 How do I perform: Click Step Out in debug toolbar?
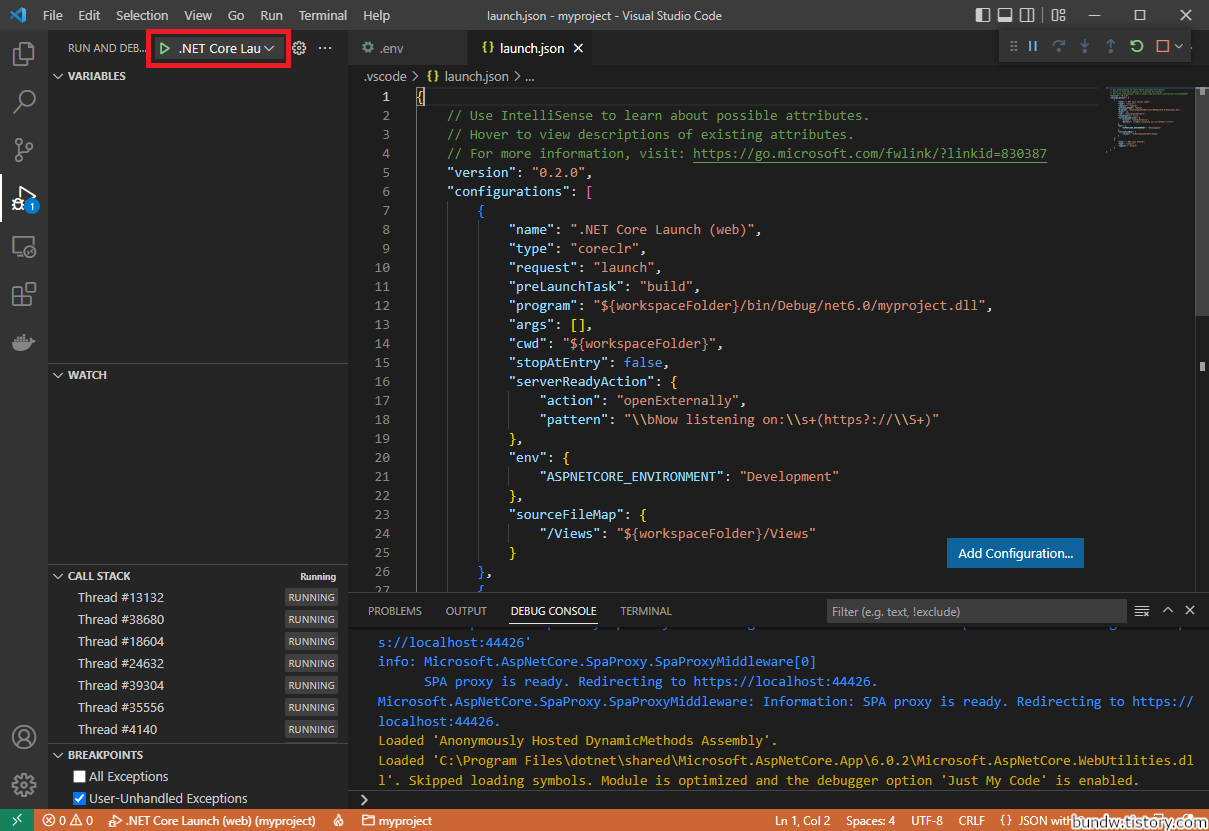1110,46
